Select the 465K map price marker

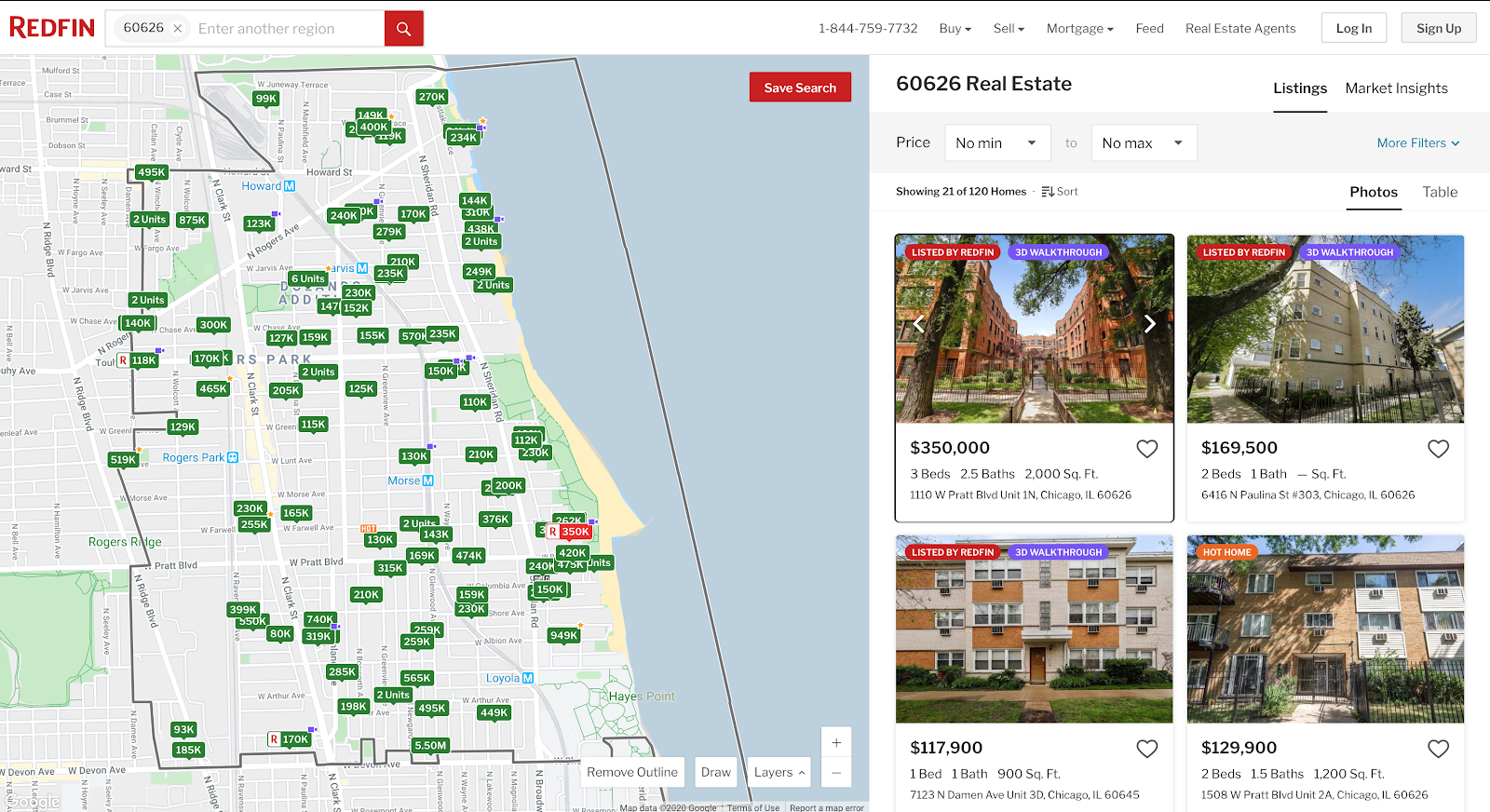click(x=213, y=389)
